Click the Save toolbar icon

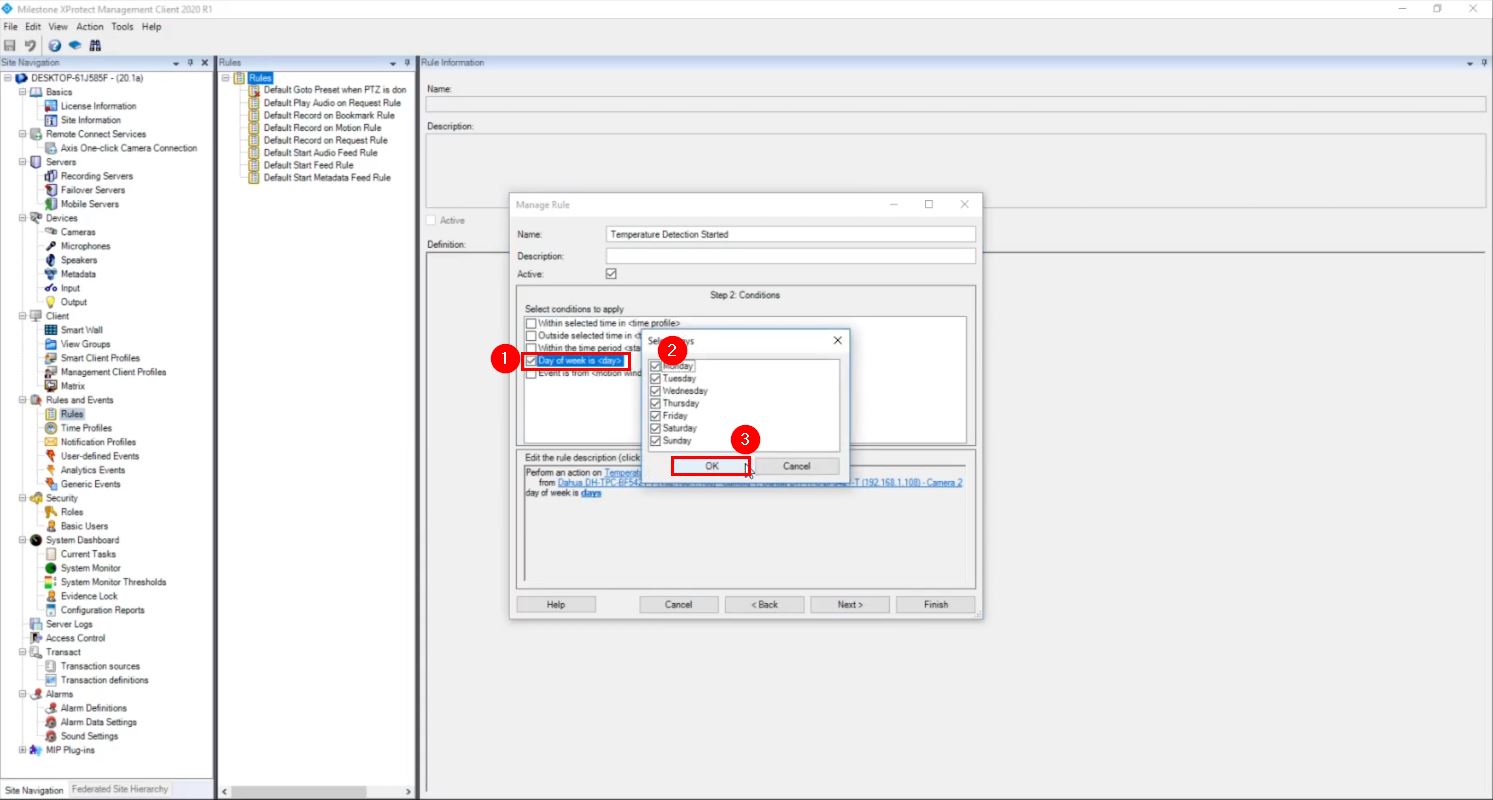[10, 44]
